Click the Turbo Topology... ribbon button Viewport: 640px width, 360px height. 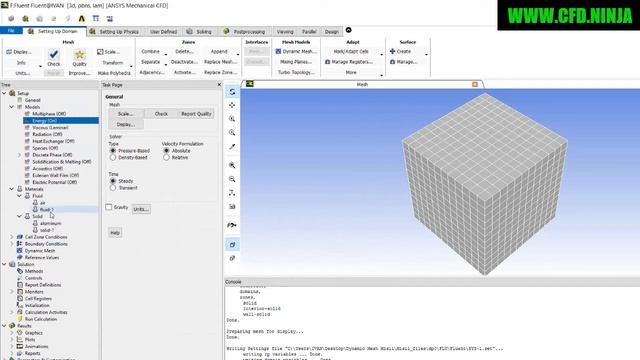point(296,72)
